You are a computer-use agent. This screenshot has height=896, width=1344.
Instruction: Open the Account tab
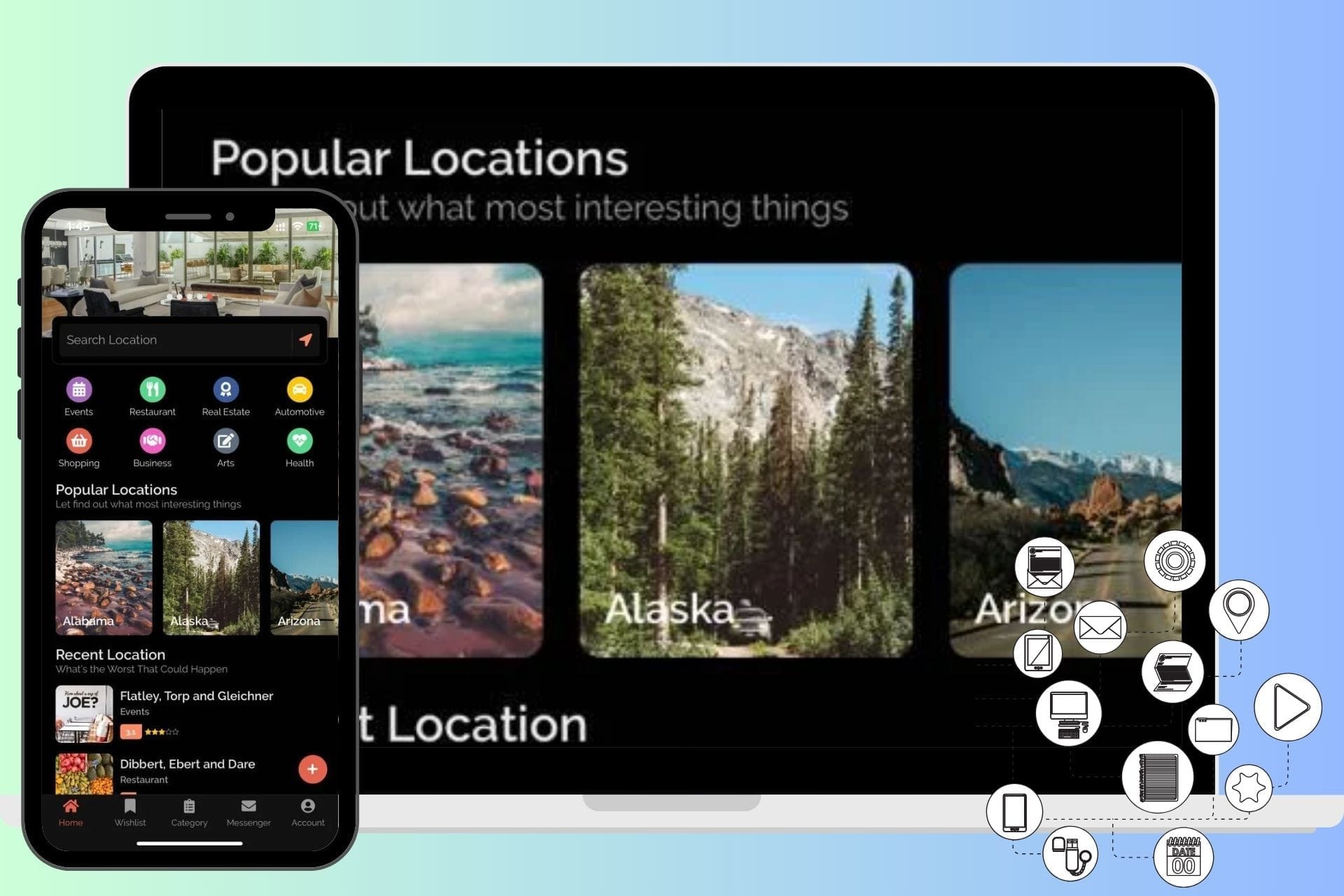pyautogui.click(x=308, y=813)
